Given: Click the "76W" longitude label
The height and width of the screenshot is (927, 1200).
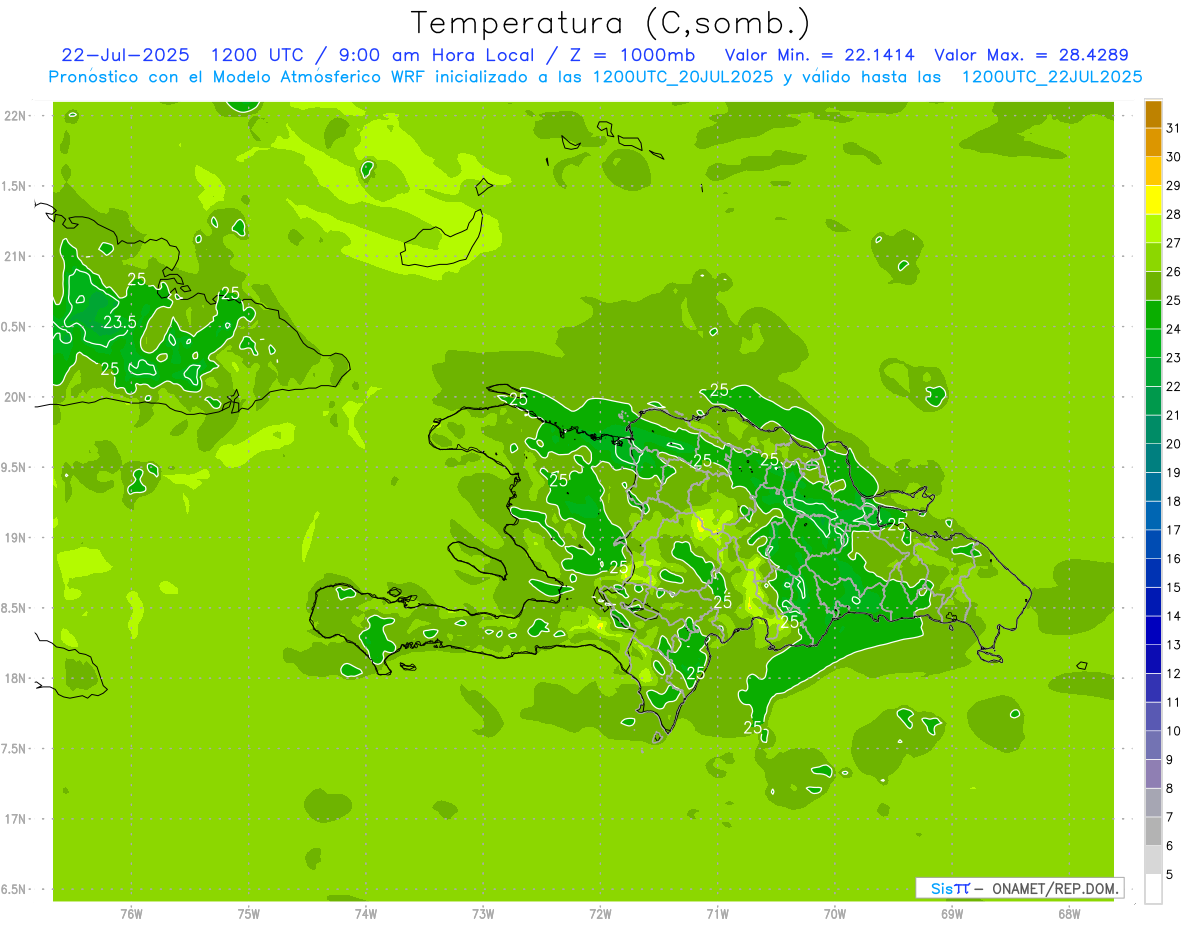Looking at the screenshot, I should (131, 914).
